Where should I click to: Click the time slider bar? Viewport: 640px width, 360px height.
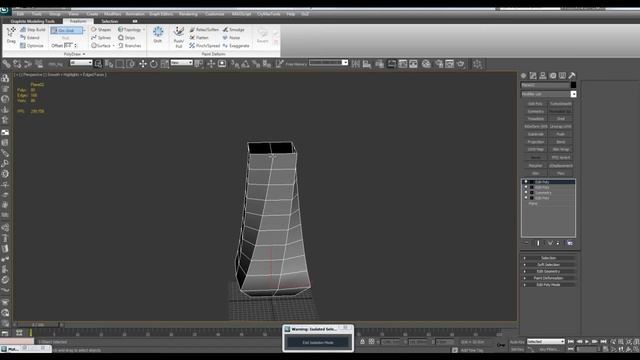tap(38, 325)
